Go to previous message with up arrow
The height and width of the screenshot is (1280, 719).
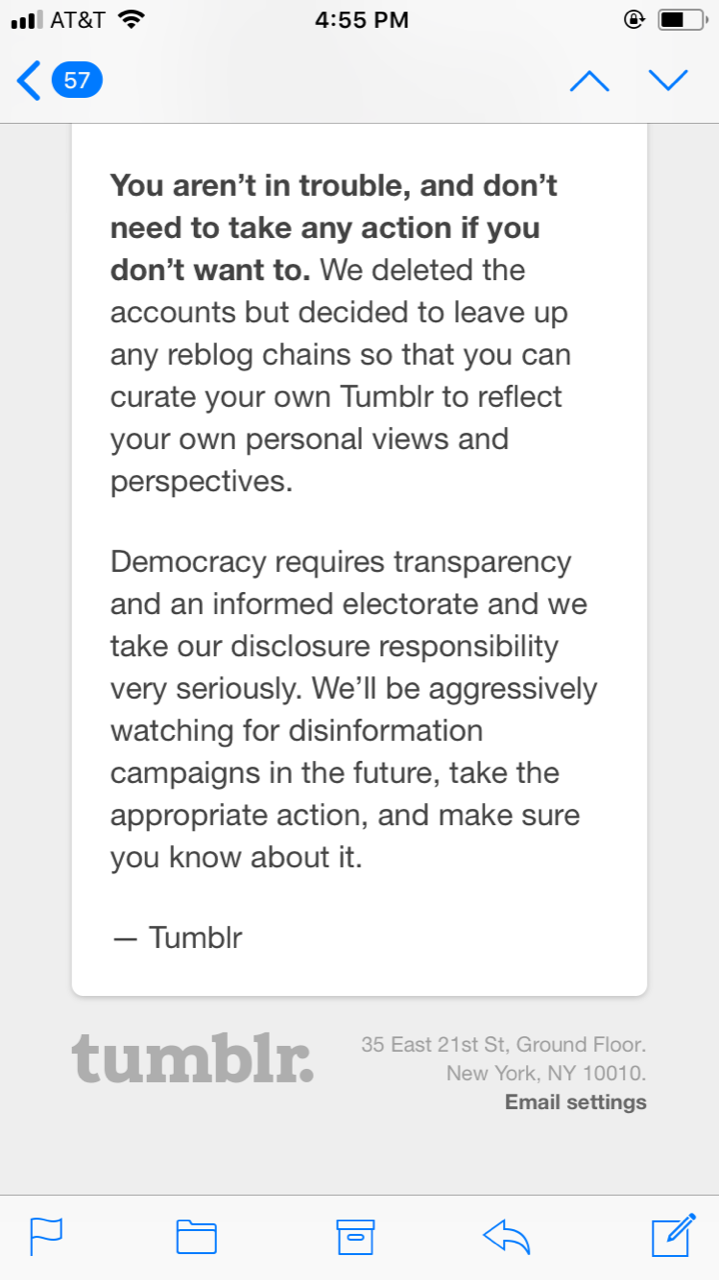(589, 80)
